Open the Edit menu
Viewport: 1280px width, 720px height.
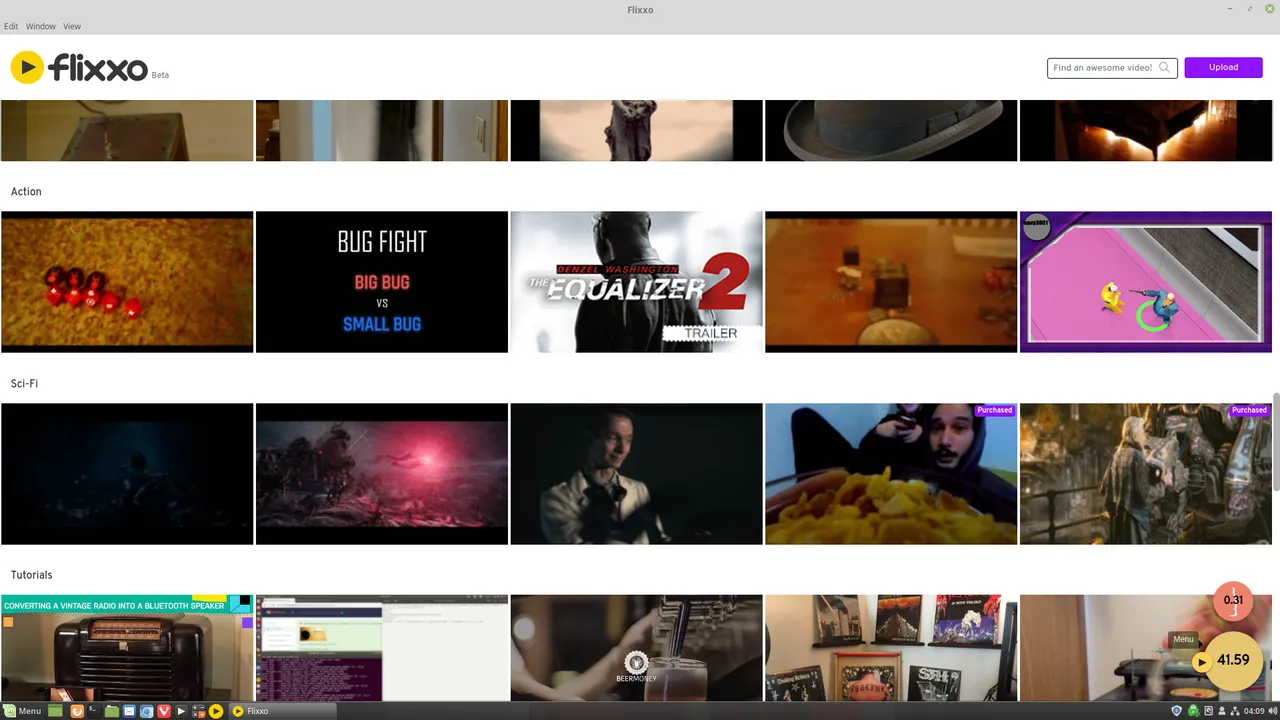tap(11, 26)
